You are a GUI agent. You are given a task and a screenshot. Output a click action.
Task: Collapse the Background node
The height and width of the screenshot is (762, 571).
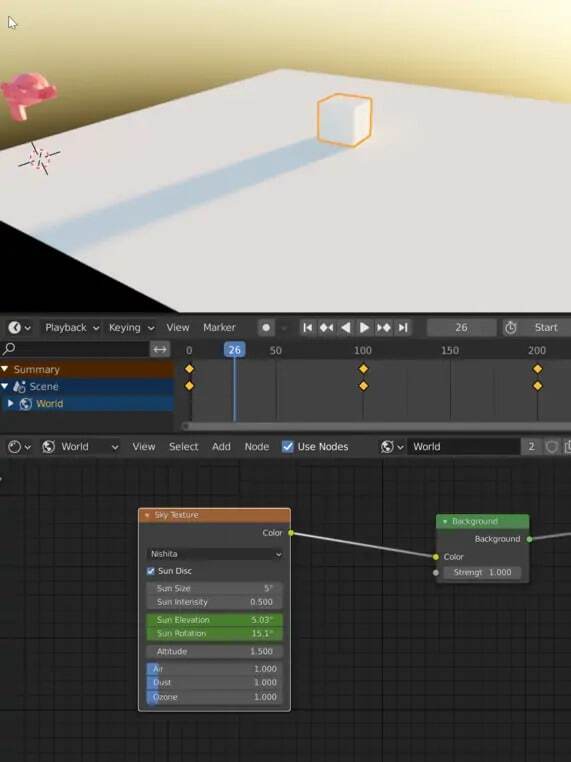pos(444,521)
